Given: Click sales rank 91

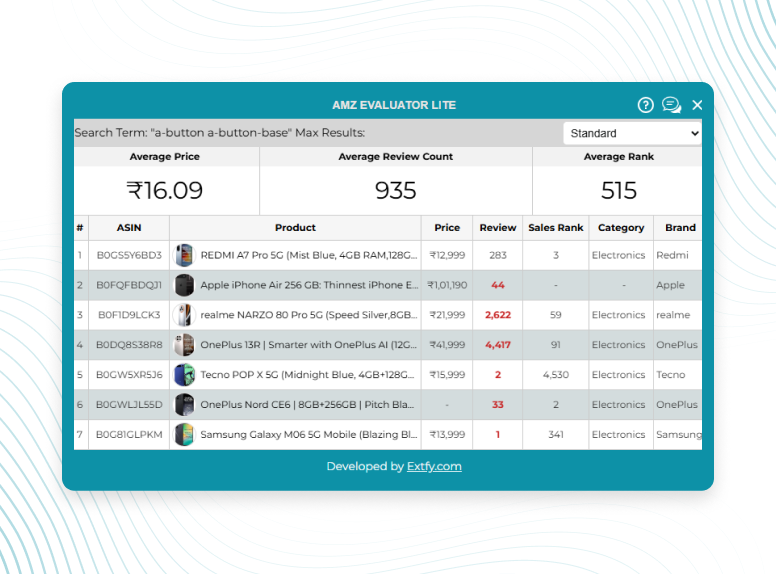Looking at the screenshot, I should click(x=556, y=345).
